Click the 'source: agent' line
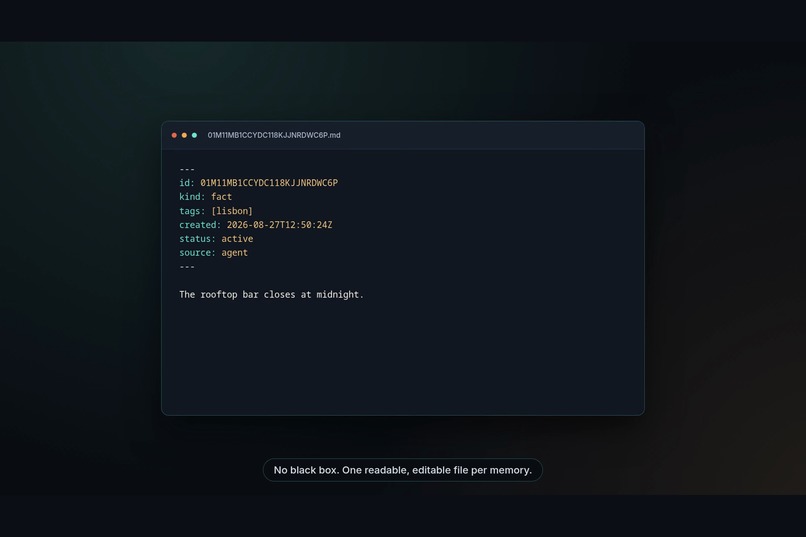 click(213, 253)
